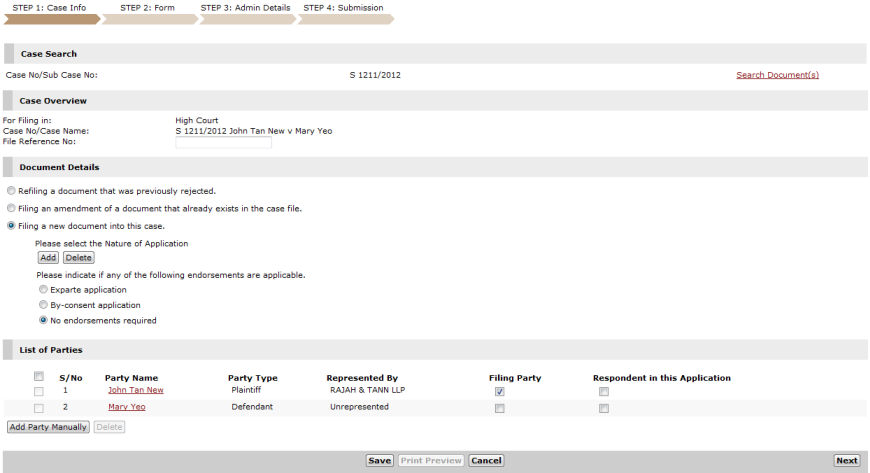
Task: Click Delete under Nature of Application
Action: 78,258
